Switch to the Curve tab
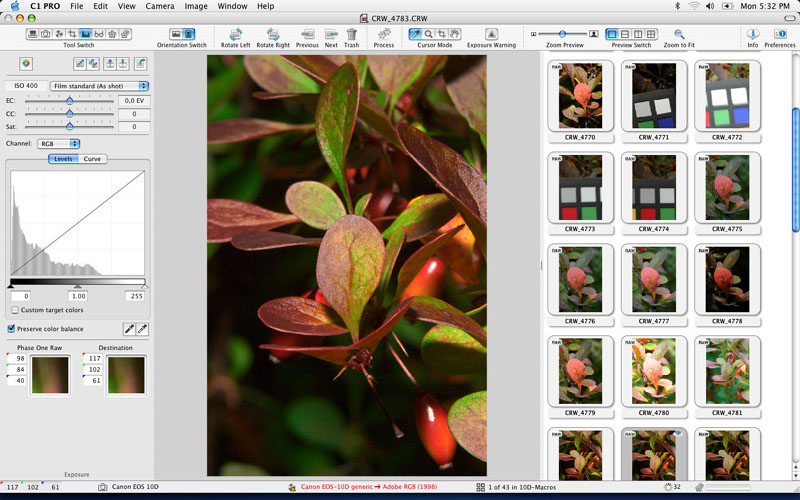The width and height of the screenshot is (800, 500). [x=92, y=159]
